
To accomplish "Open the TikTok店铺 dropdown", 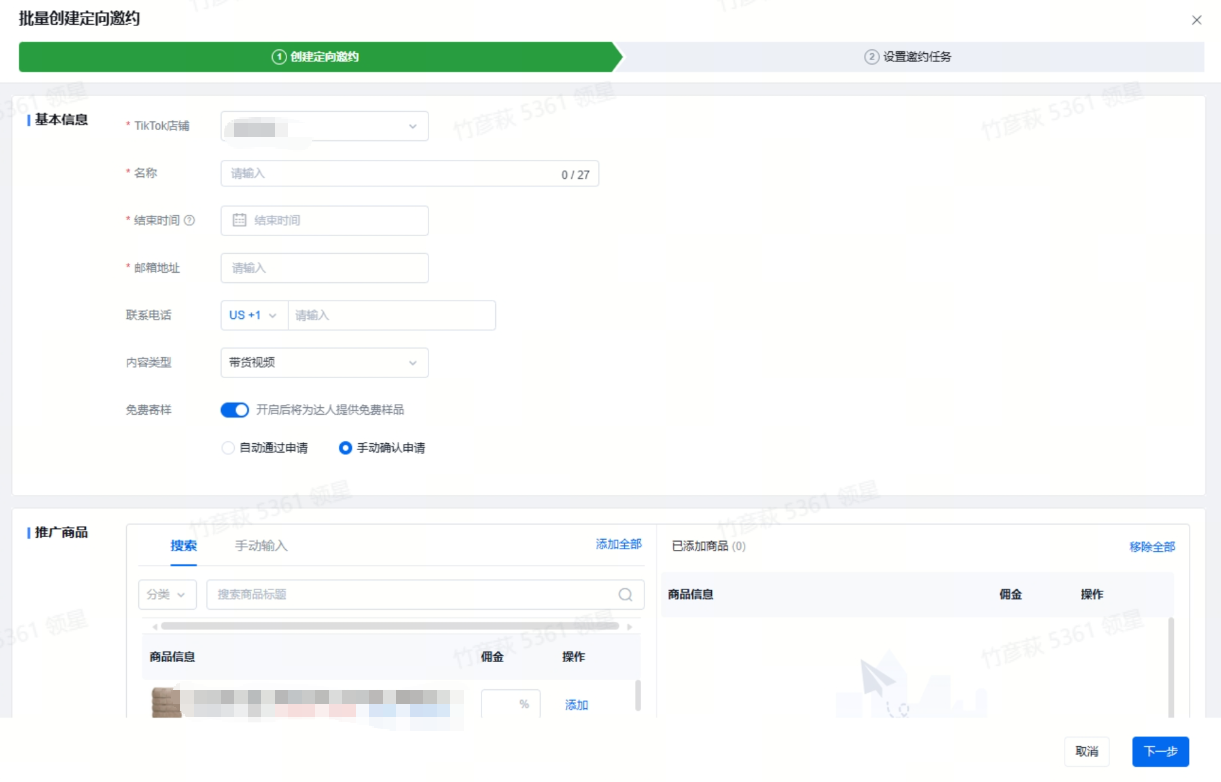I will click(x=324, y=127).
